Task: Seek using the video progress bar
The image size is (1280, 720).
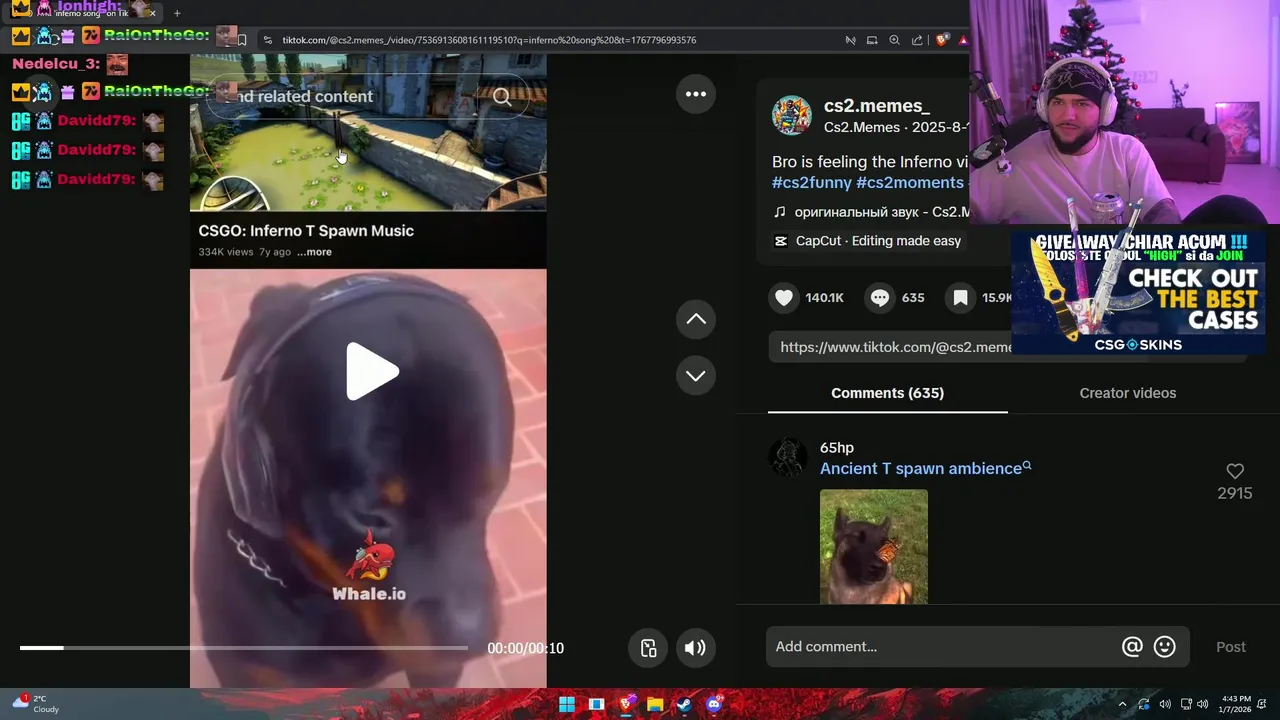Action: [x=243, y=648]
